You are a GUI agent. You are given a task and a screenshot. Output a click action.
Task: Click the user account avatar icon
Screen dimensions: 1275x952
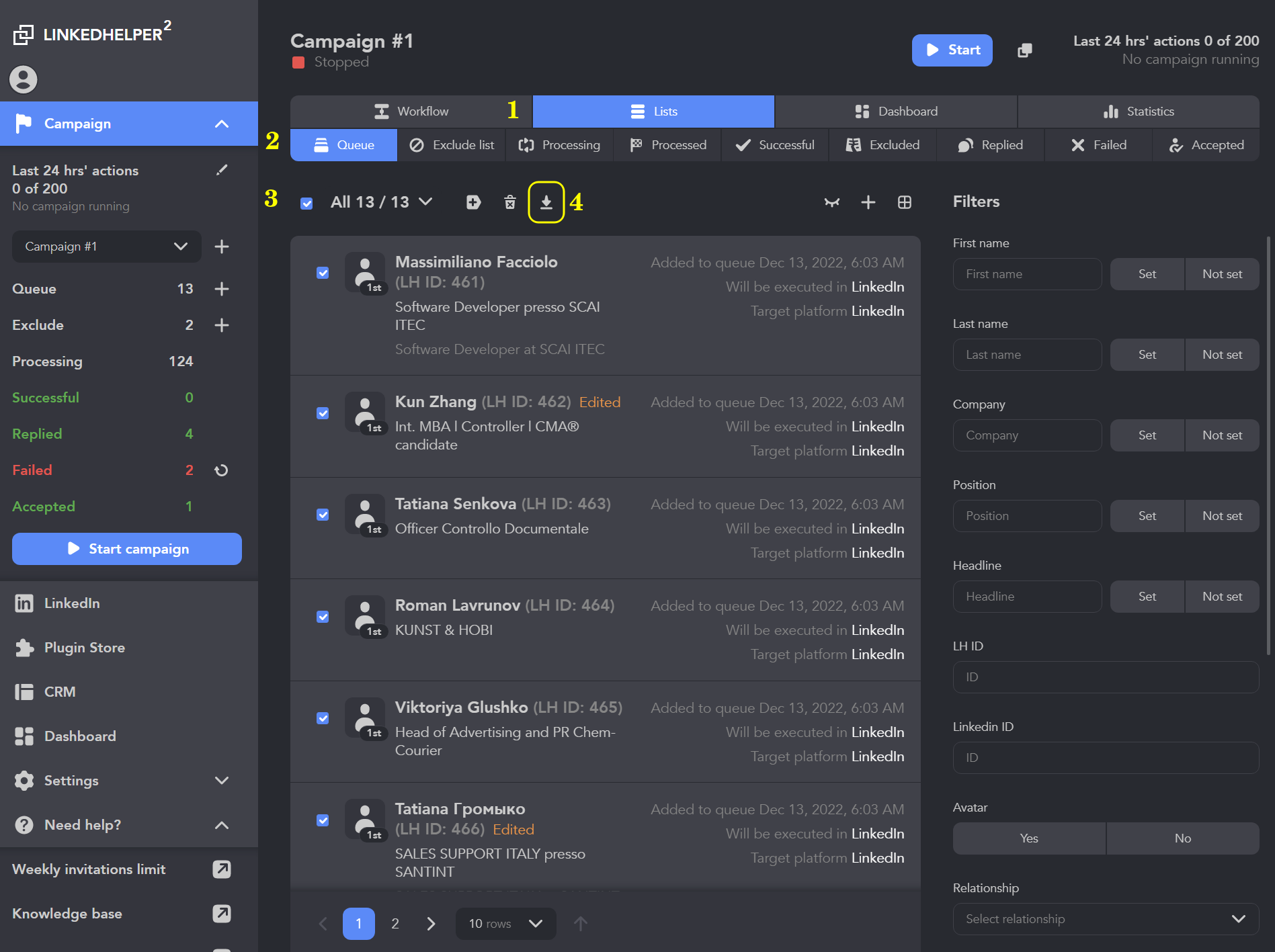click(x=23, y=79)
